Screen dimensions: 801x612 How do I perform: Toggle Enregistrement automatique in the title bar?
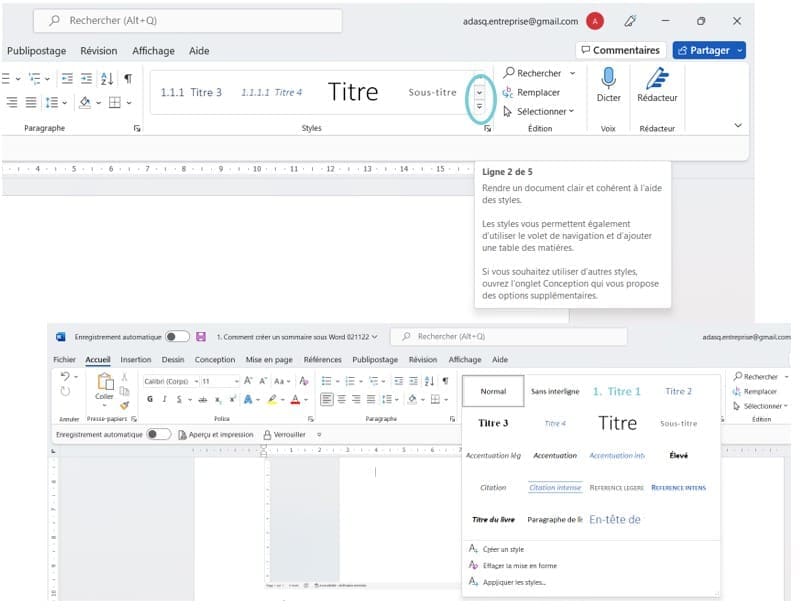[177, 337]
